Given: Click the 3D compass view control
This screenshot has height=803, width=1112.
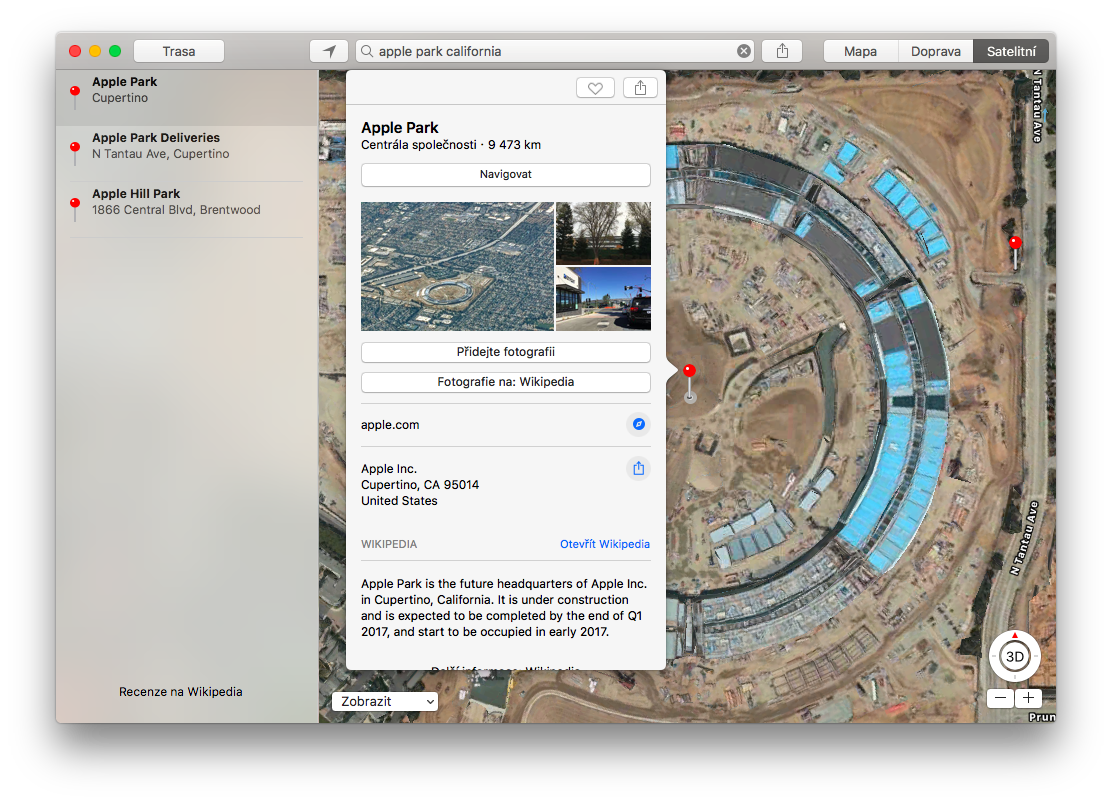Looking at the screenshot, I should click(1015, 656).
